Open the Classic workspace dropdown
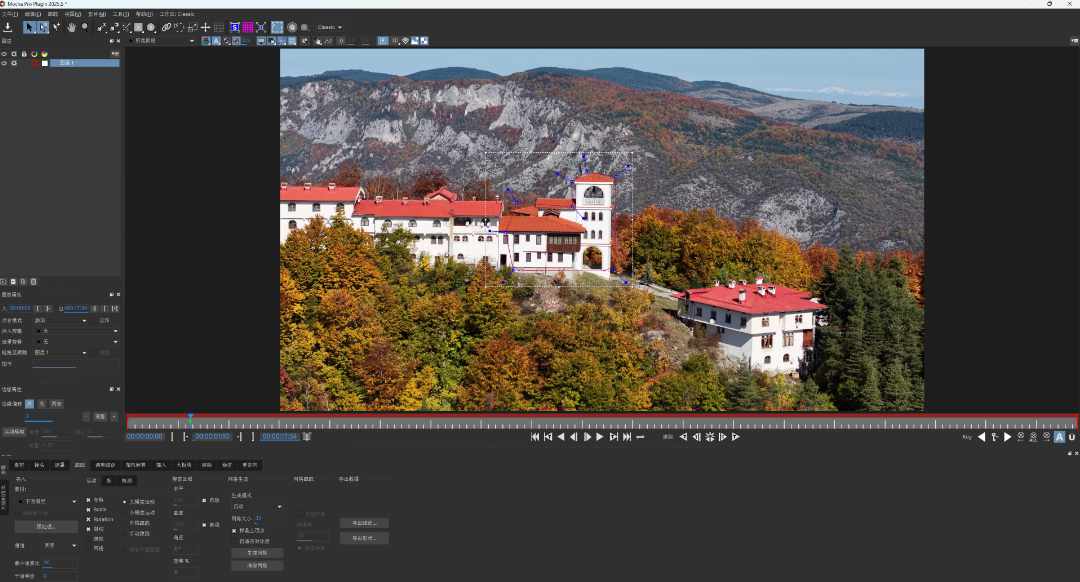Screen dimensions: 1080x582 [x=329, y=27]
